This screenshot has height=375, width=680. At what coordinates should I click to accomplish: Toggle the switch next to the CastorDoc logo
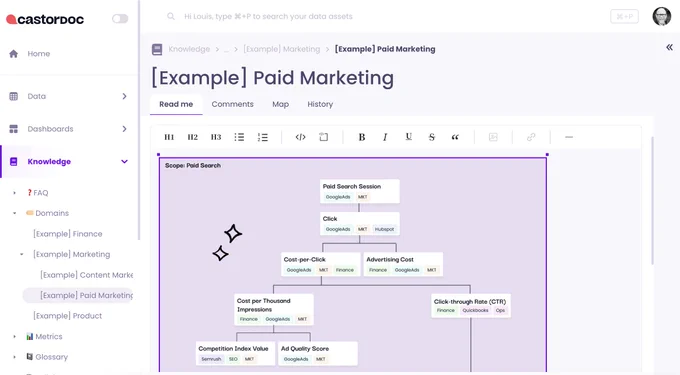tap(120, 19)
